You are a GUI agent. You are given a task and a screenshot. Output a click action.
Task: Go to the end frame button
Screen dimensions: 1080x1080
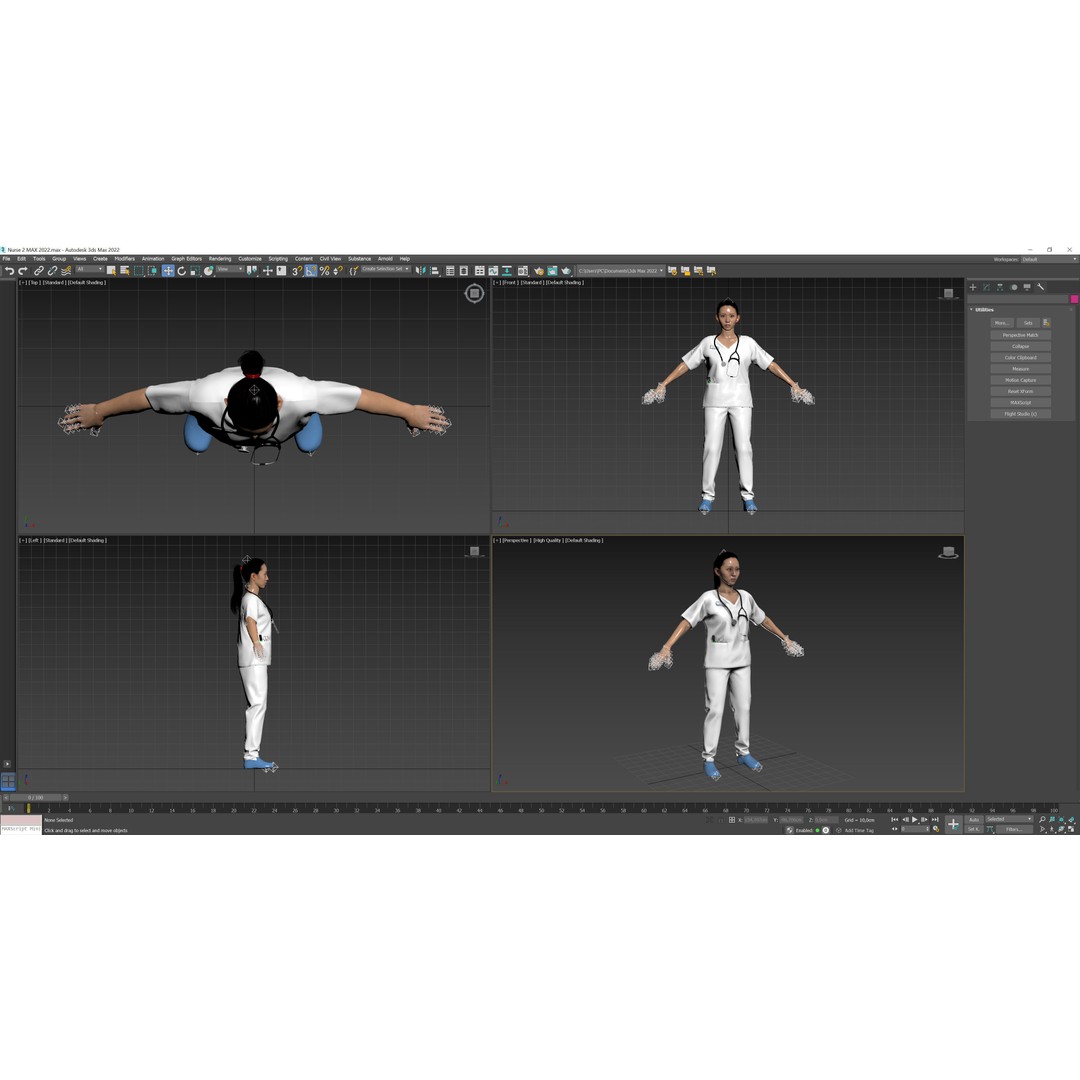(x=935, y=820)
